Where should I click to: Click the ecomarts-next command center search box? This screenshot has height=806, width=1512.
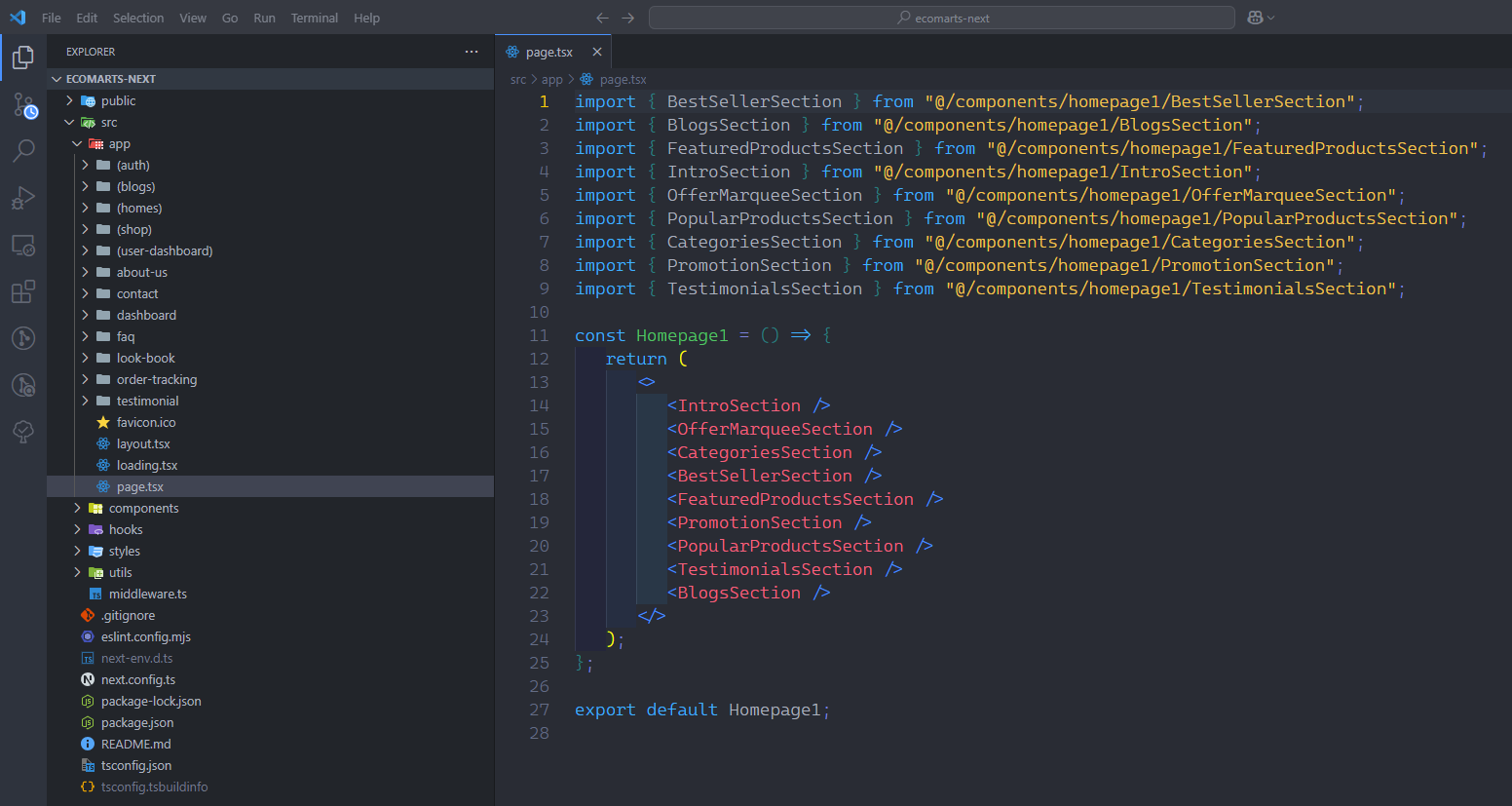pyautogui.click(x=941, y=18)
